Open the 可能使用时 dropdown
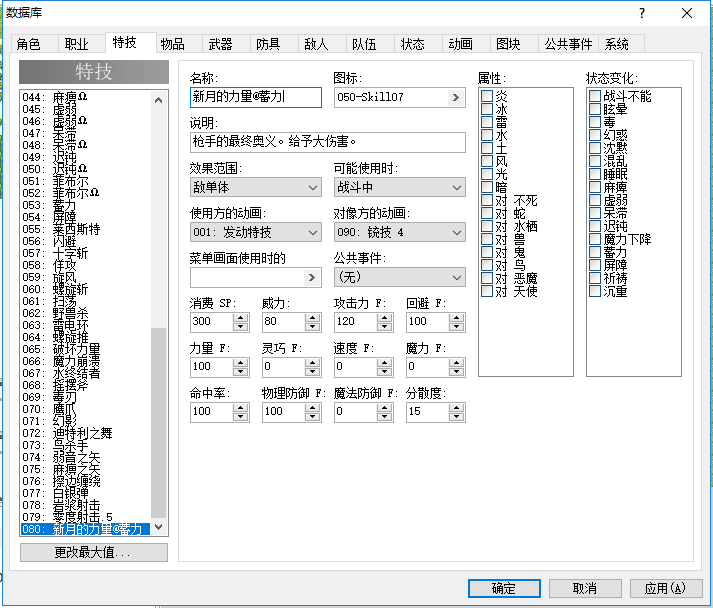 (x=400, y=187)
